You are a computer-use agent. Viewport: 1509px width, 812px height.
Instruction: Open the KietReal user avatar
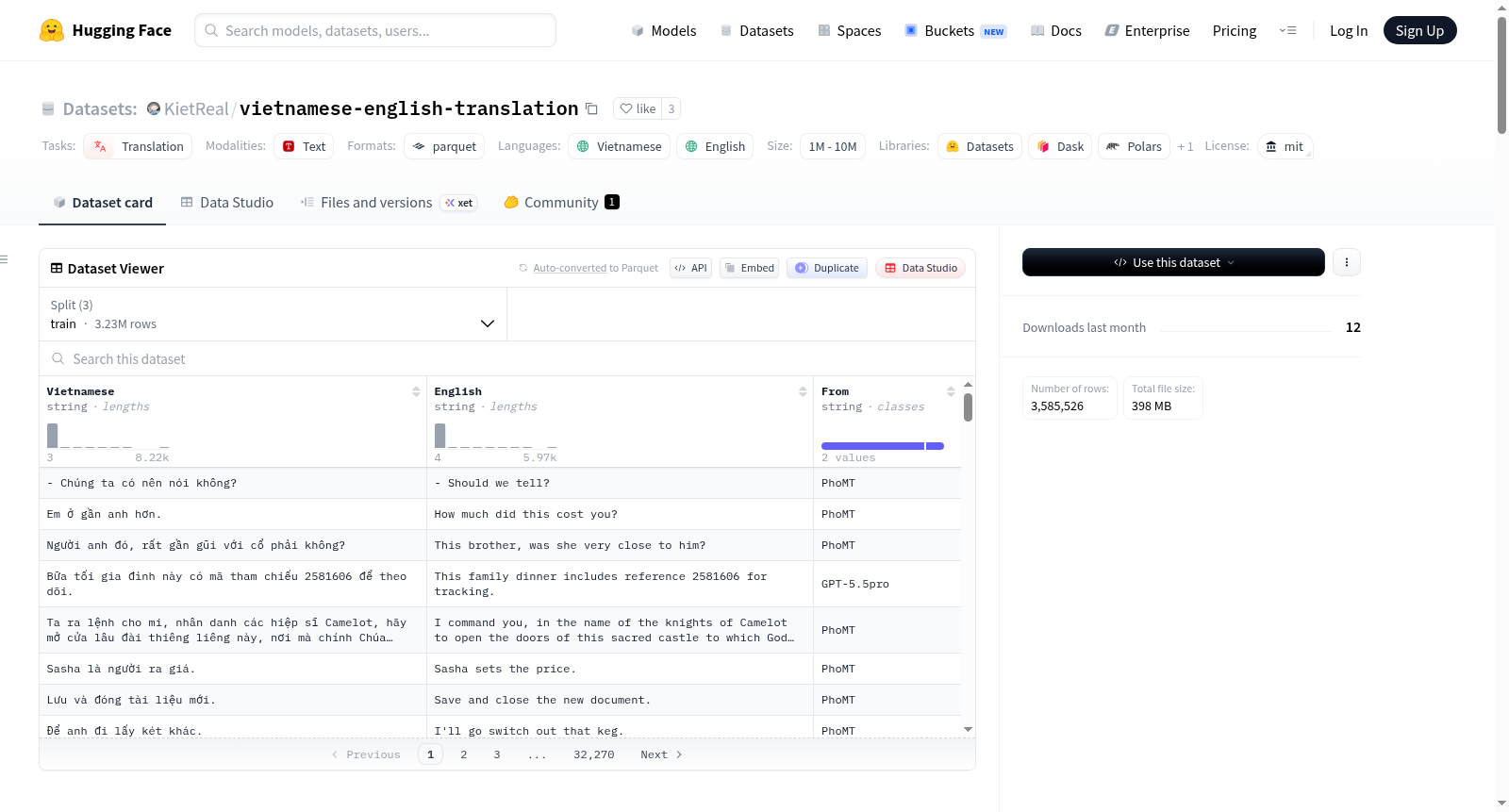154,108
